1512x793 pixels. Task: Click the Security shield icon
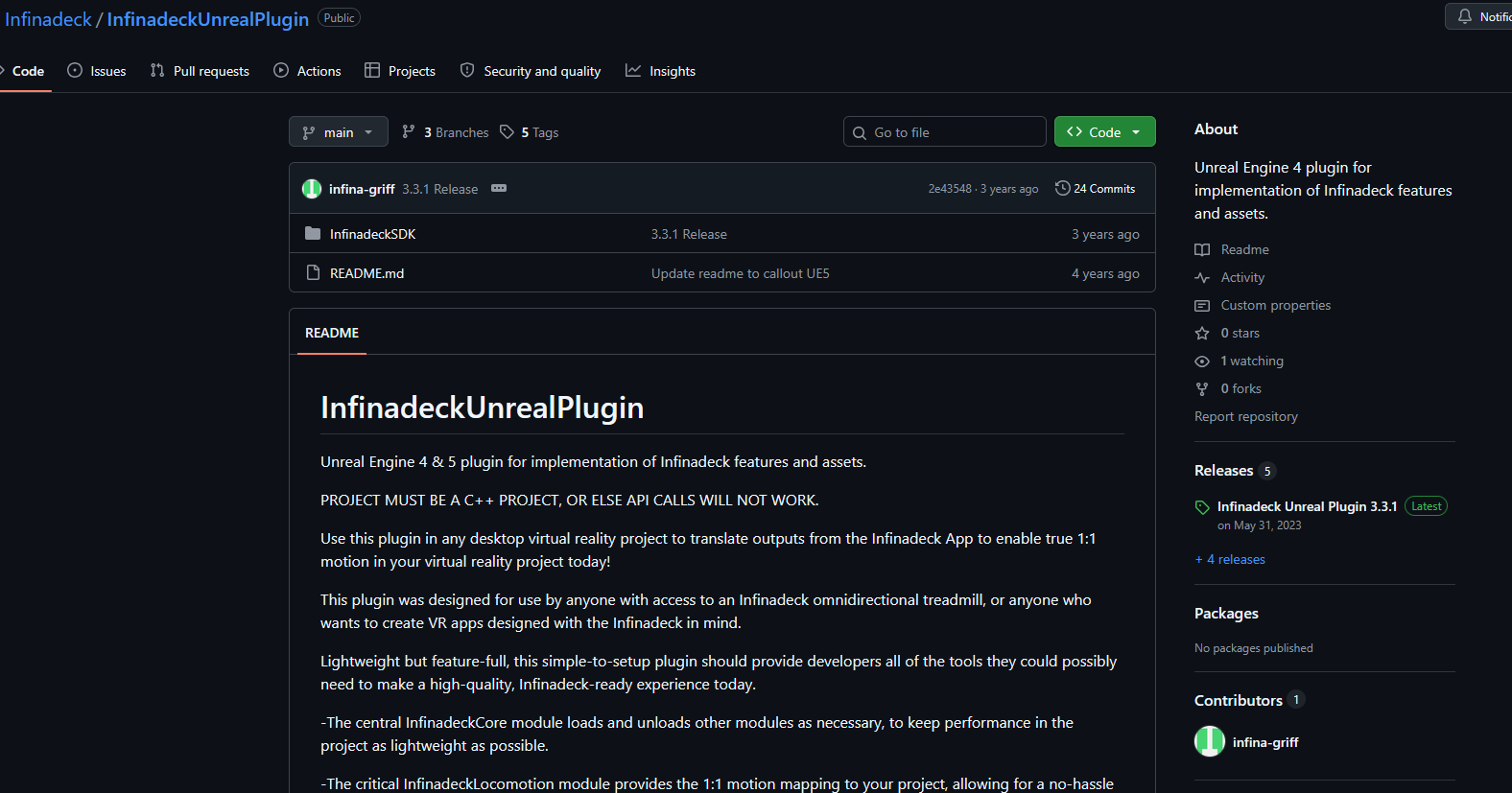click(467, 70)
